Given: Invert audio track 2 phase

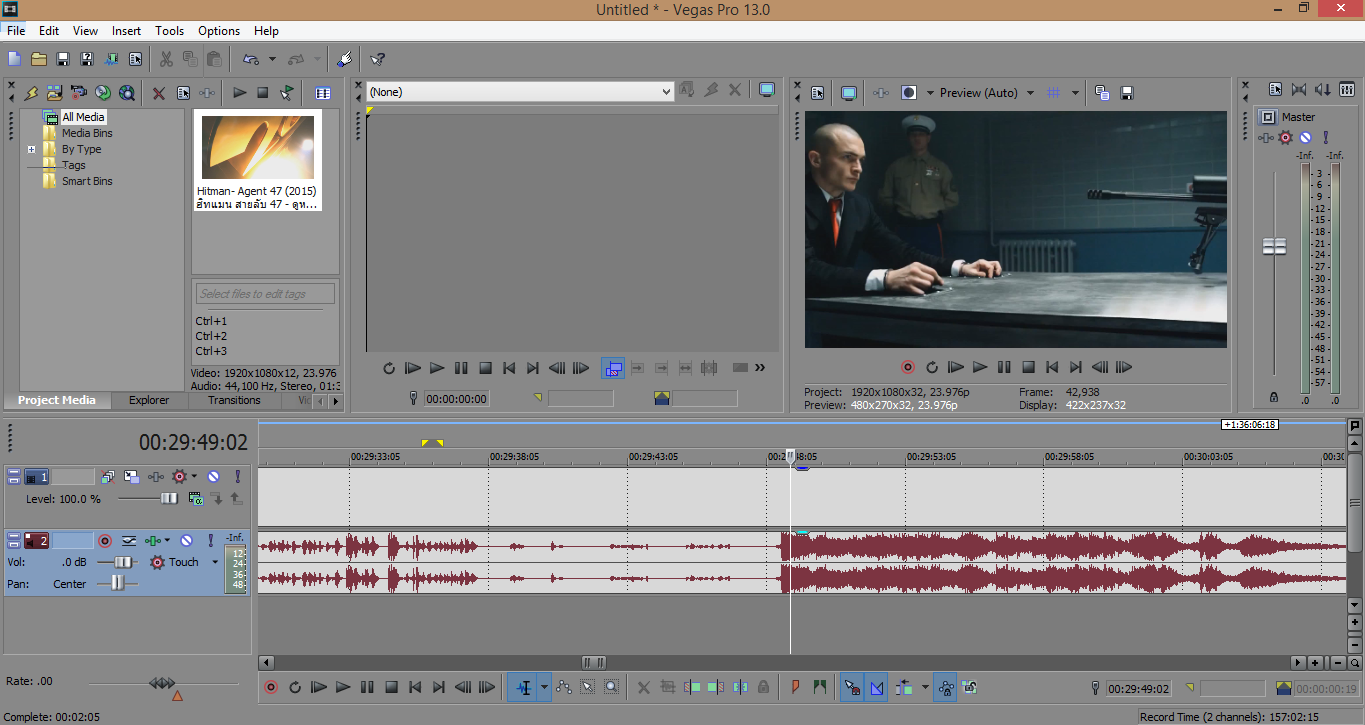Looking at the screenshot, I should 129,541.
